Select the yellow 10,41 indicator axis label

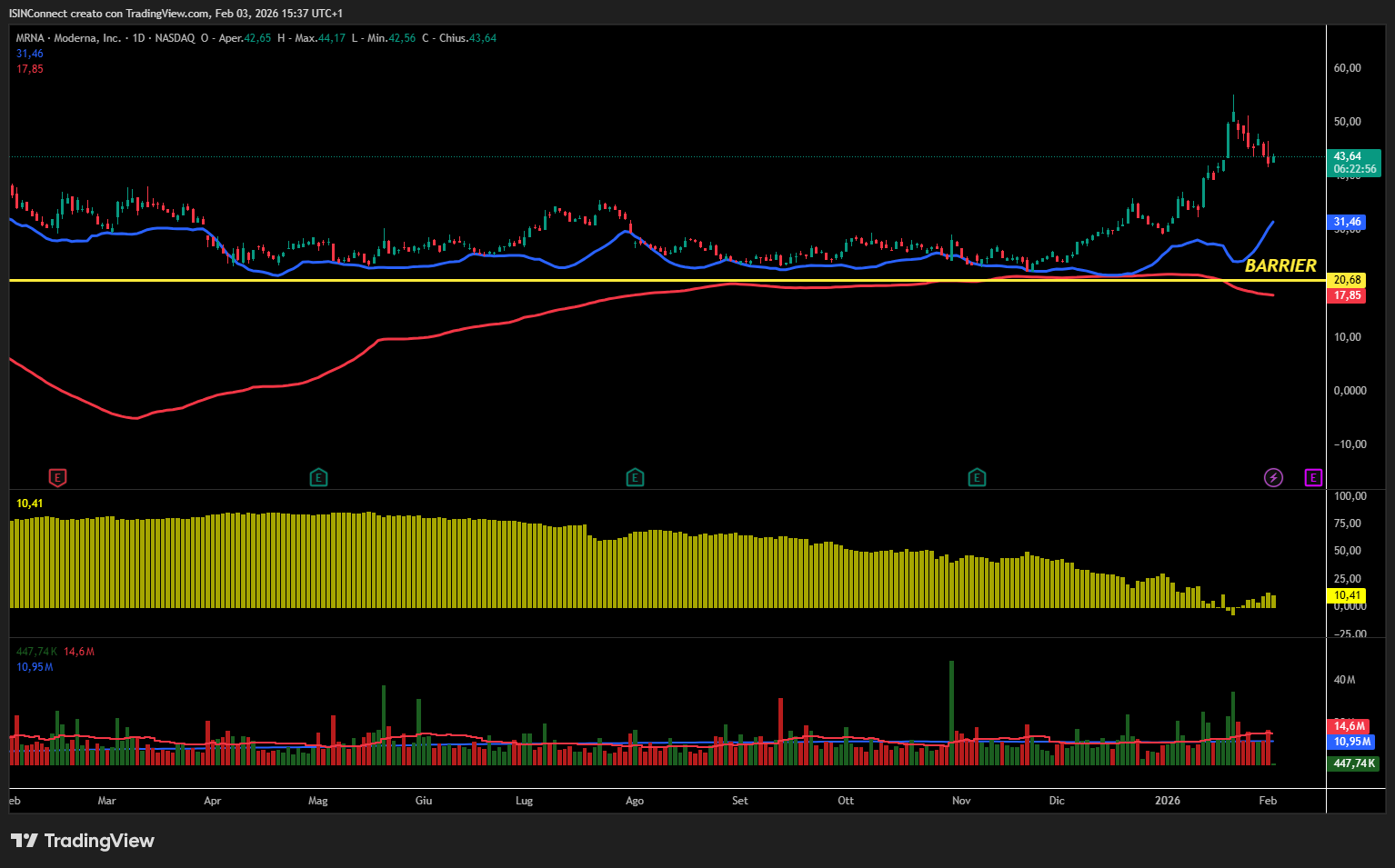[x=1348, y=595]
